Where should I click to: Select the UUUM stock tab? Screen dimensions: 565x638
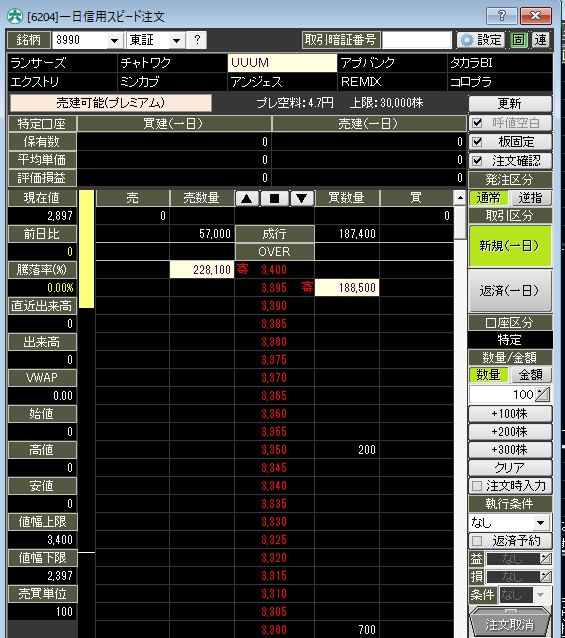point(282,63)
